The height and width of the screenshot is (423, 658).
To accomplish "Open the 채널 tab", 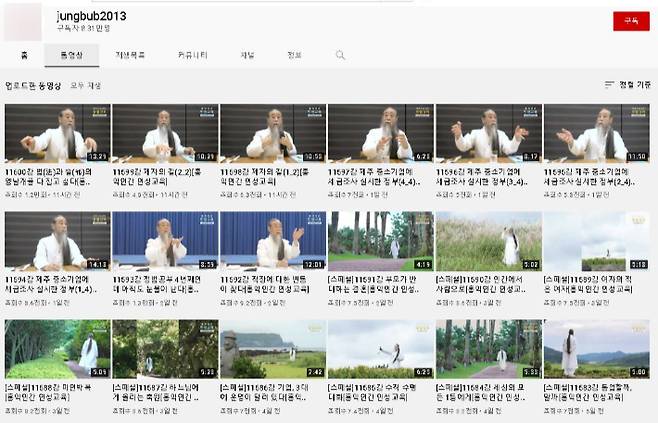I will point(247,55).
